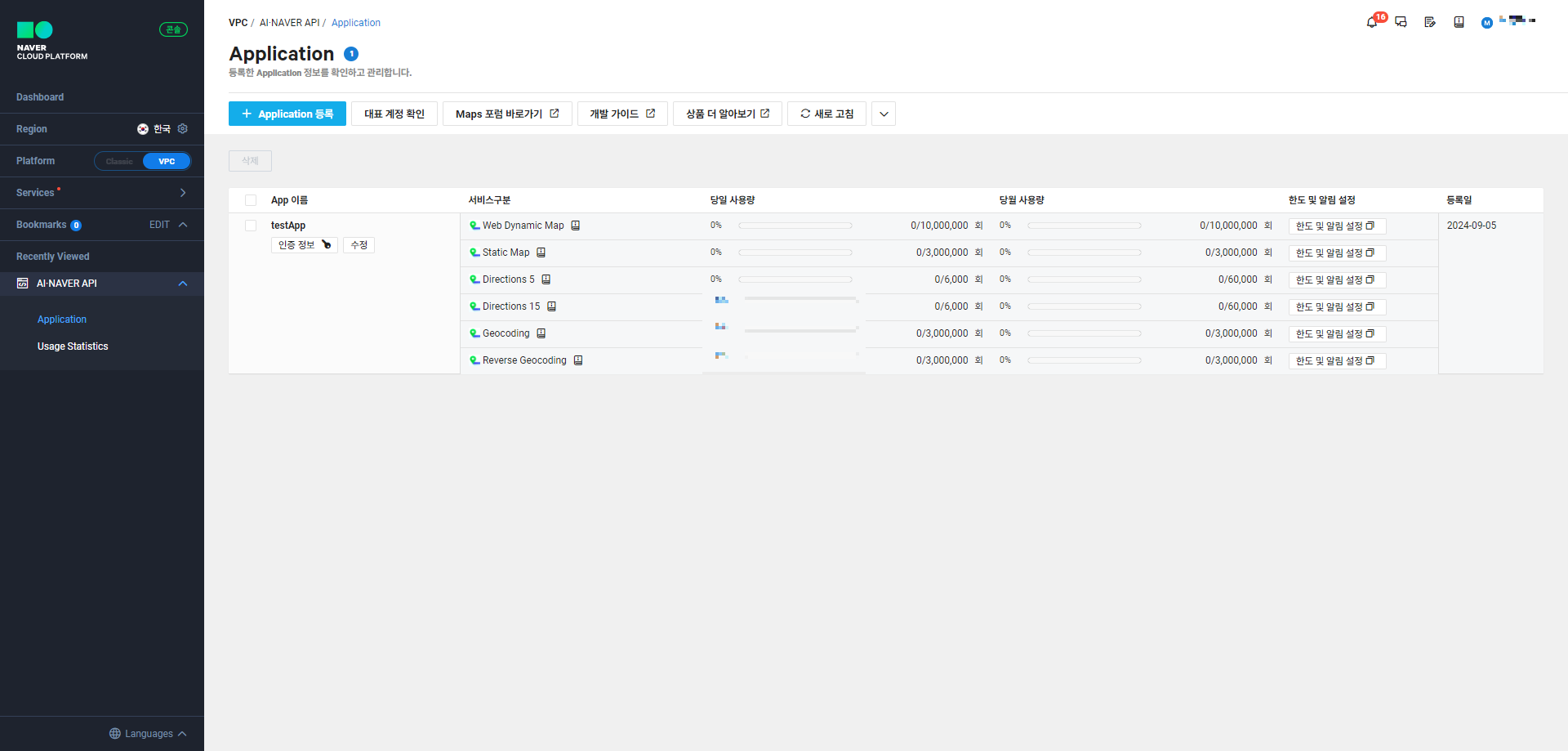Click the 인증 정보 button for testApp
Screen dimensions: 1568x751
point(305,245)
